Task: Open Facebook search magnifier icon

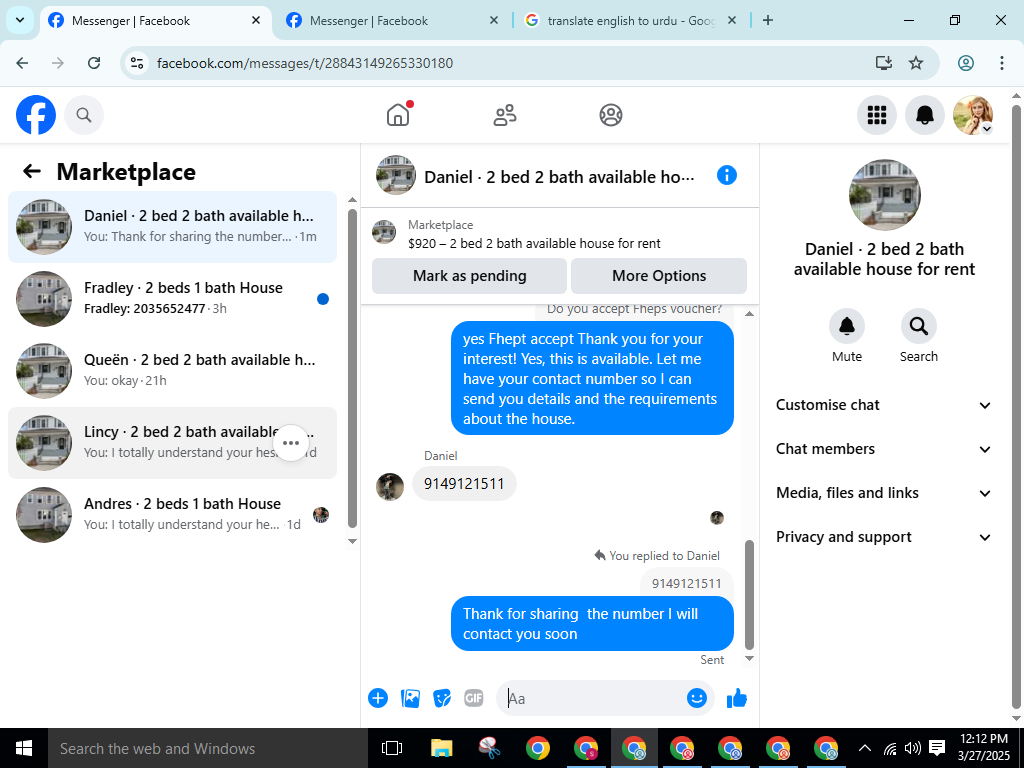Action: pyautogui.click(x=84, y=115)
